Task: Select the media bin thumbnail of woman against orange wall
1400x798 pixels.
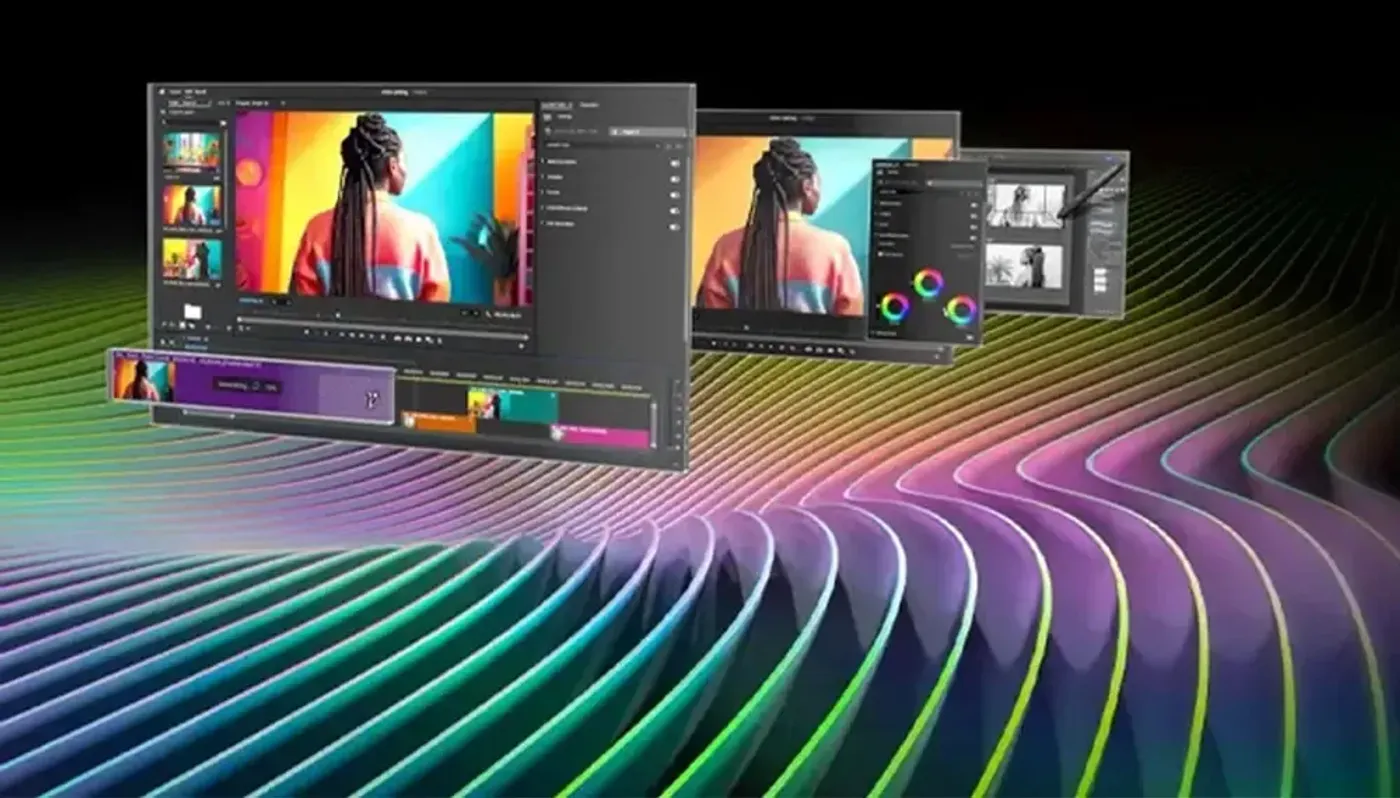Action: pos(191,206)
